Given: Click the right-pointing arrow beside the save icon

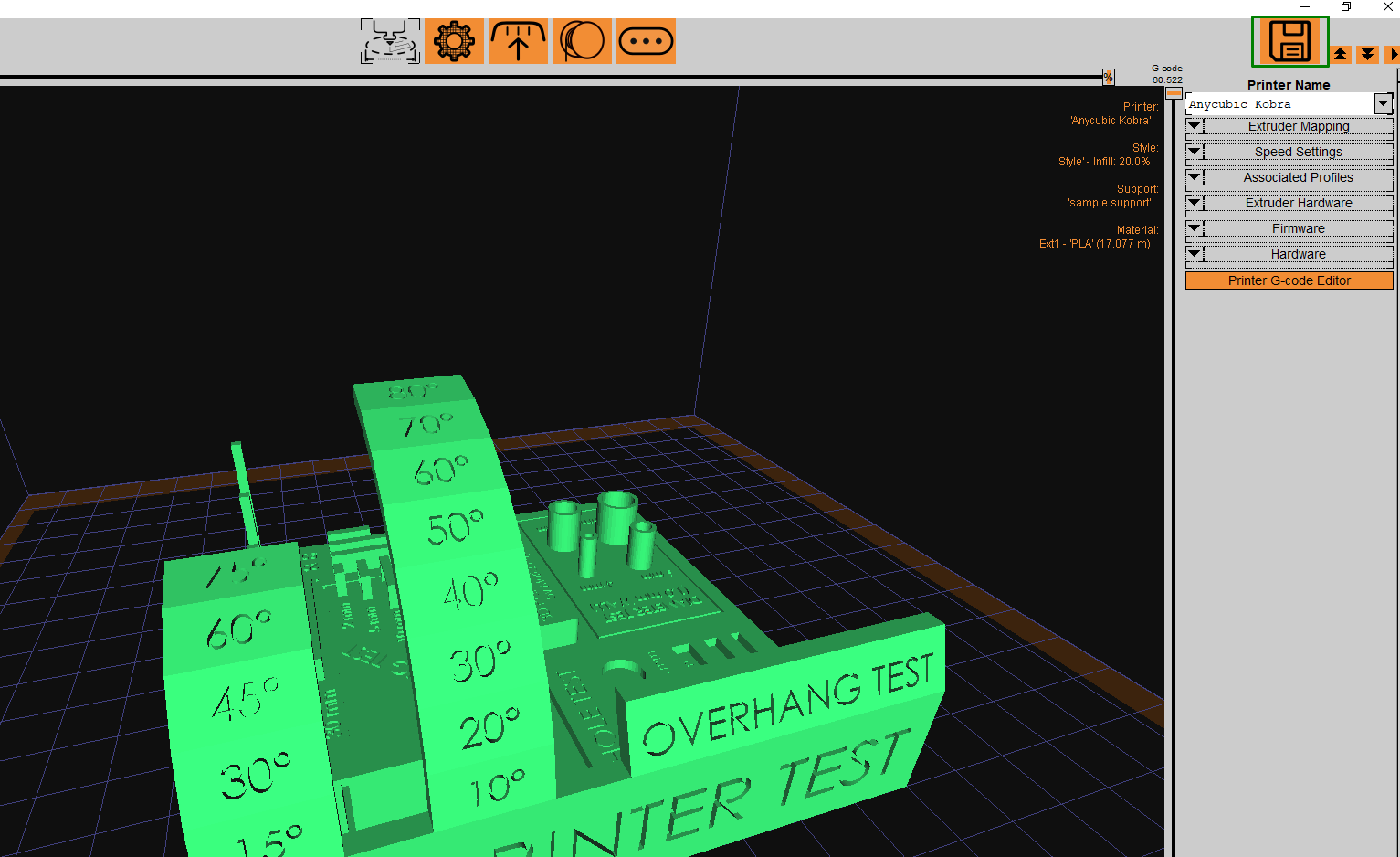Looking at the screenshot, I should coord(1393,55).
